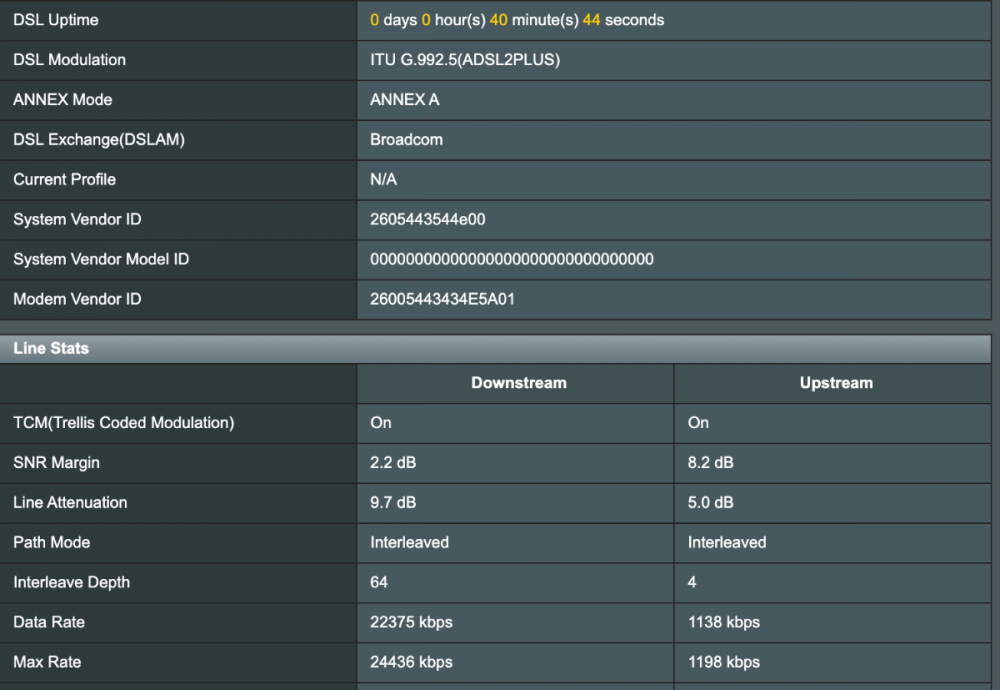Select the Modem Vendor ID value
The width and height of the screenshot is (1000, 690).
pos(441,299)
